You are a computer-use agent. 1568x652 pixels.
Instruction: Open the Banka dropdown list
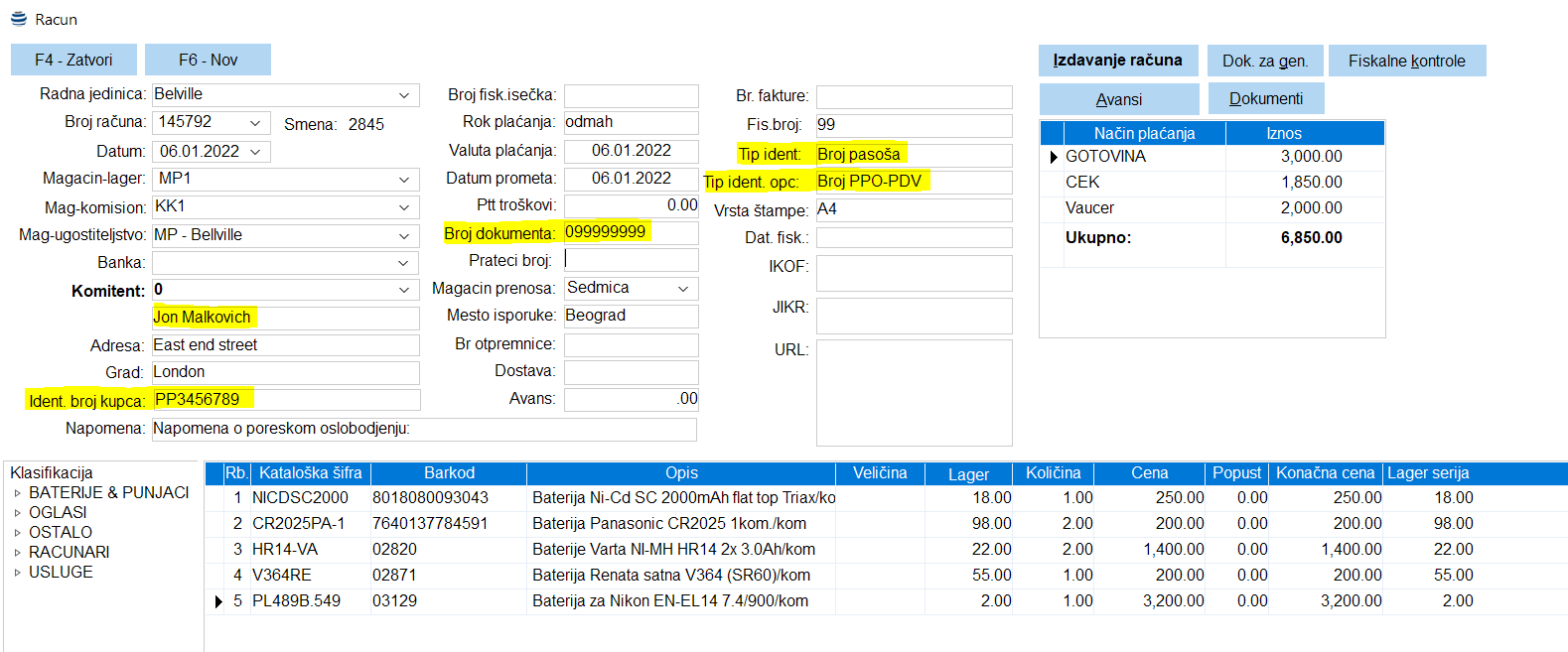point(404,263)
